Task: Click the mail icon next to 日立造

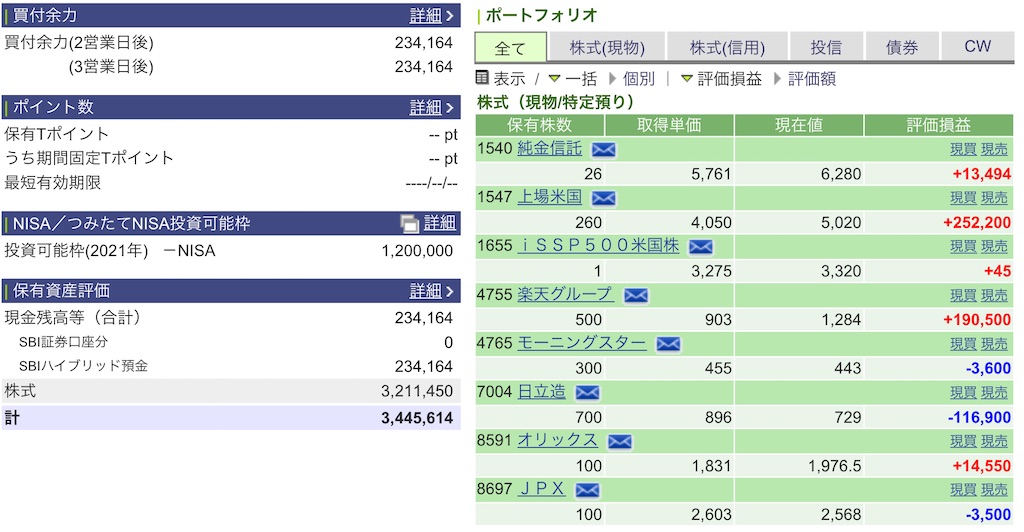Action: coord(587,392)
